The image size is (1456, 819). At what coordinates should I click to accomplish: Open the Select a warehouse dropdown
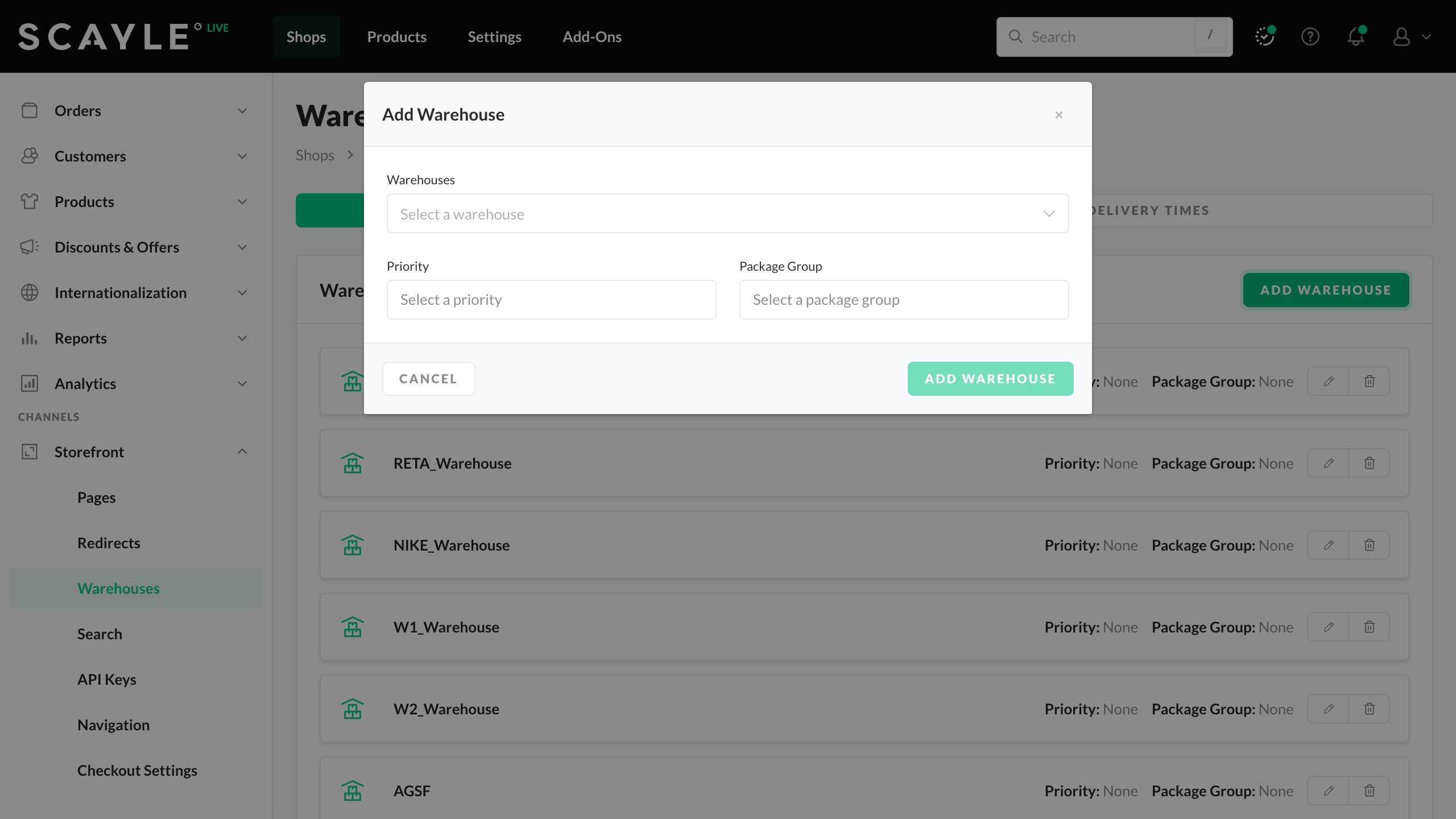(727, 214)
